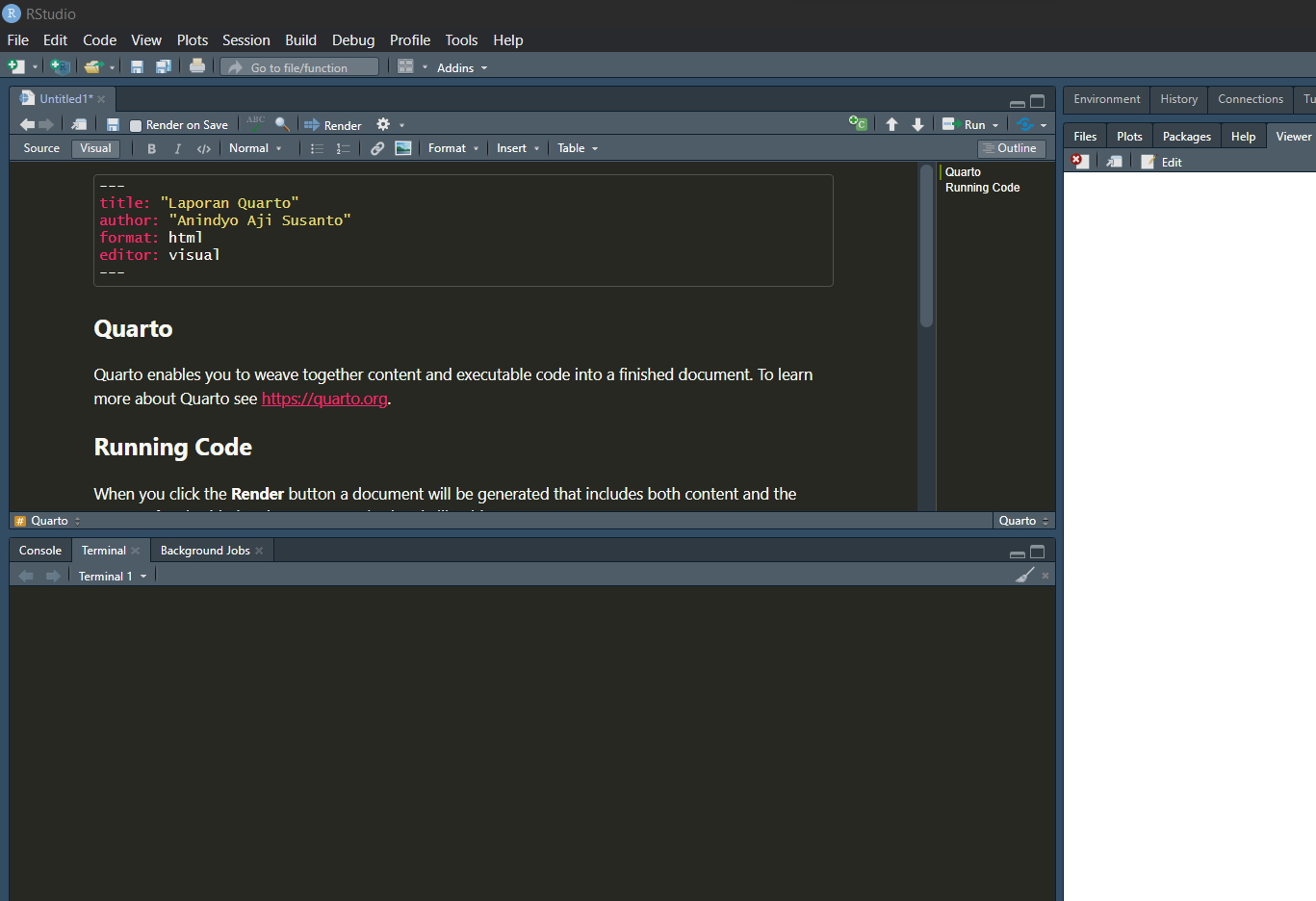Insert an image
The image size is (1316, 901).
pyautogui.click(x=403, y=148)
